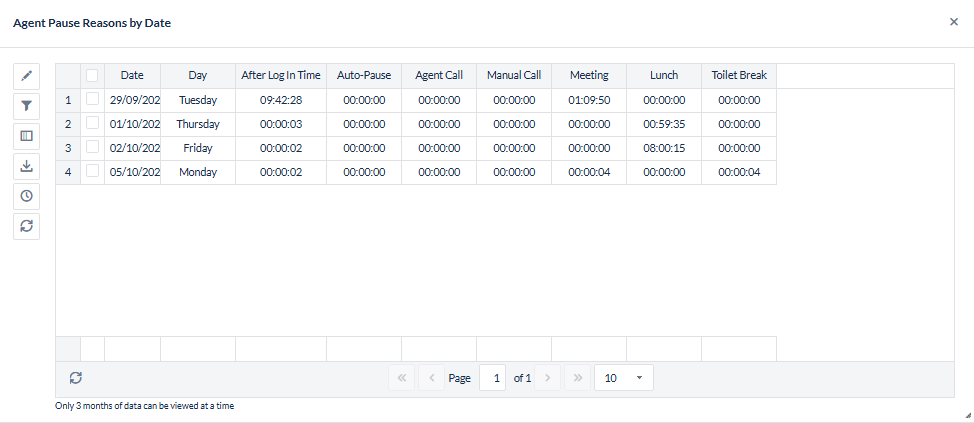Click the dialog resize handle corner
Screen dimensions: 974x423
[x=968, y=417]
